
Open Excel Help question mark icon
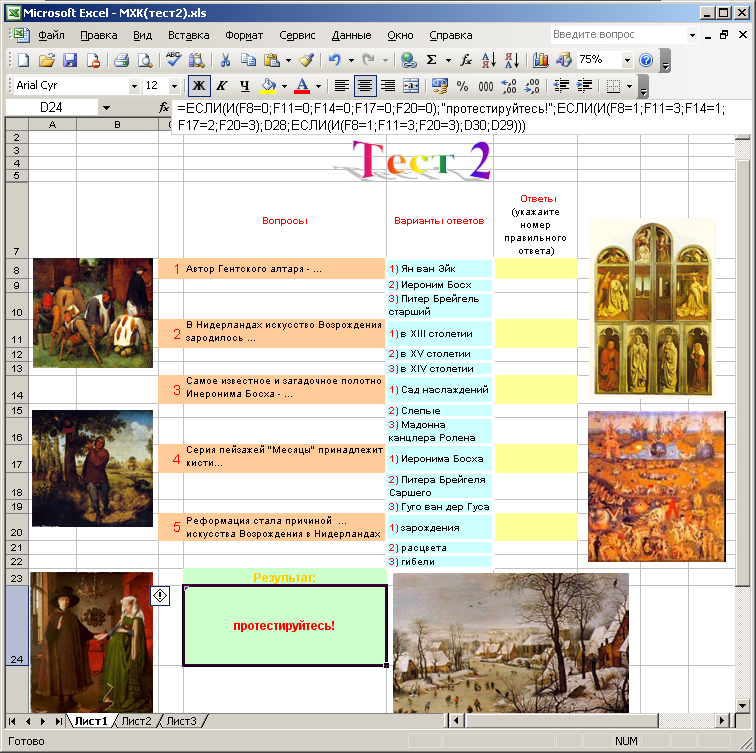[x=646, y=60]
